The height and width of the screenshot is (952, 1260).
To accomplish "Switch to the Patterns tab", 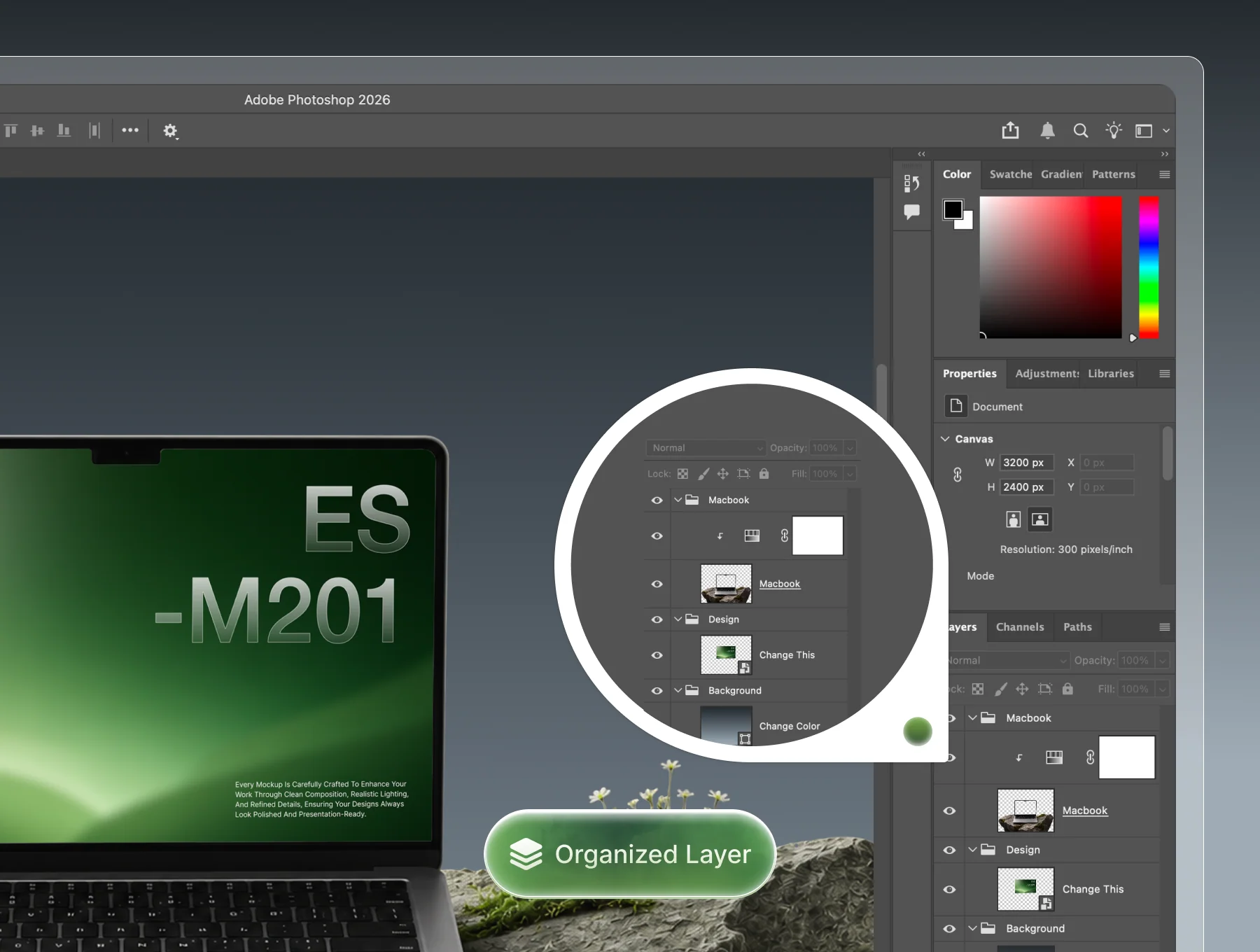I will tap(1113, 174).
